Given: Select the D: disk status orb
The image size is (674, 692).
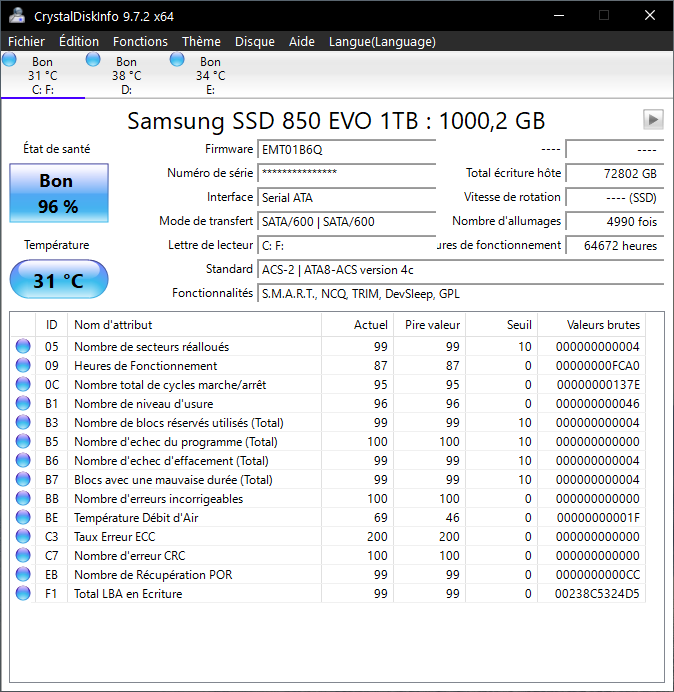Looking at the screenshot, I should [x=93, y=59].
